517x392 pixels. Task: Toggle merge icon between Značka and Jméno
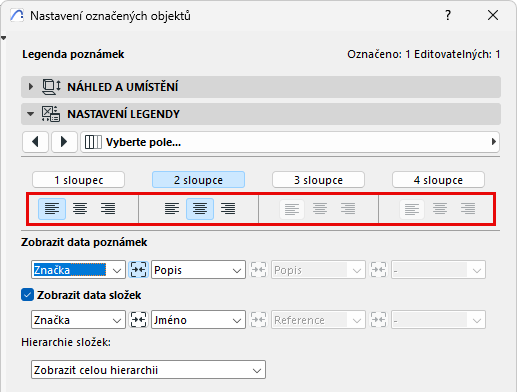[138, 320]
